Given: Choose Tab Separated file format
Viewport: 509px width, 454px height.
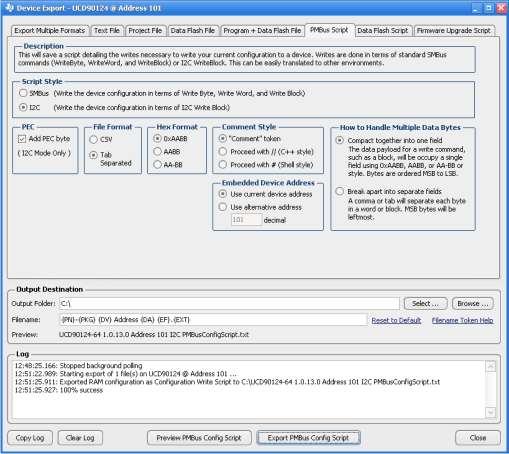Looking at the screenshot, I should coord(94,155).
